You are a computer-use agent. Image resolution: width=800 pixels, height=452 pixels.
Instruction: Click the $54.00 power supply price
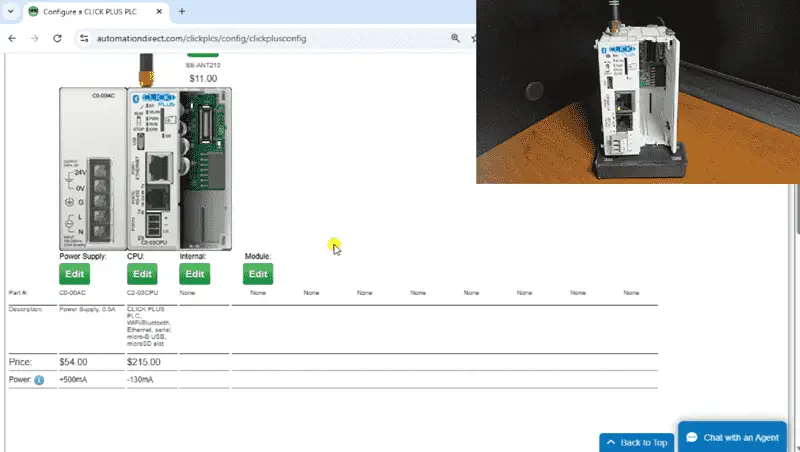[73, 362]
